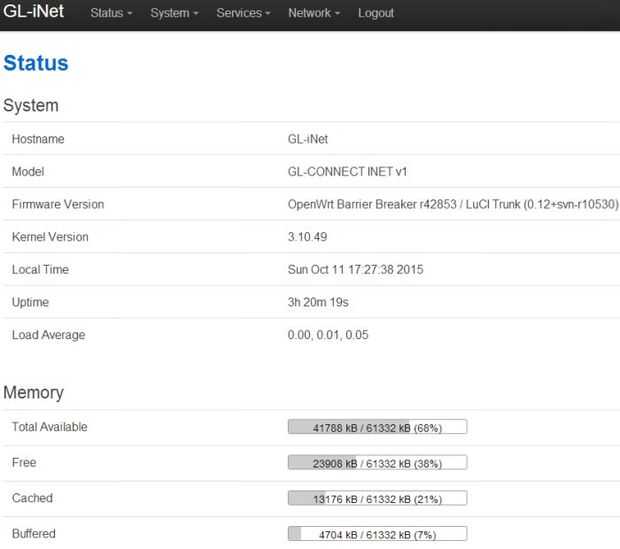This screenshot has width=620, height=549.
Task: Select the Hostname value GL-iNet
Action: 308,139
